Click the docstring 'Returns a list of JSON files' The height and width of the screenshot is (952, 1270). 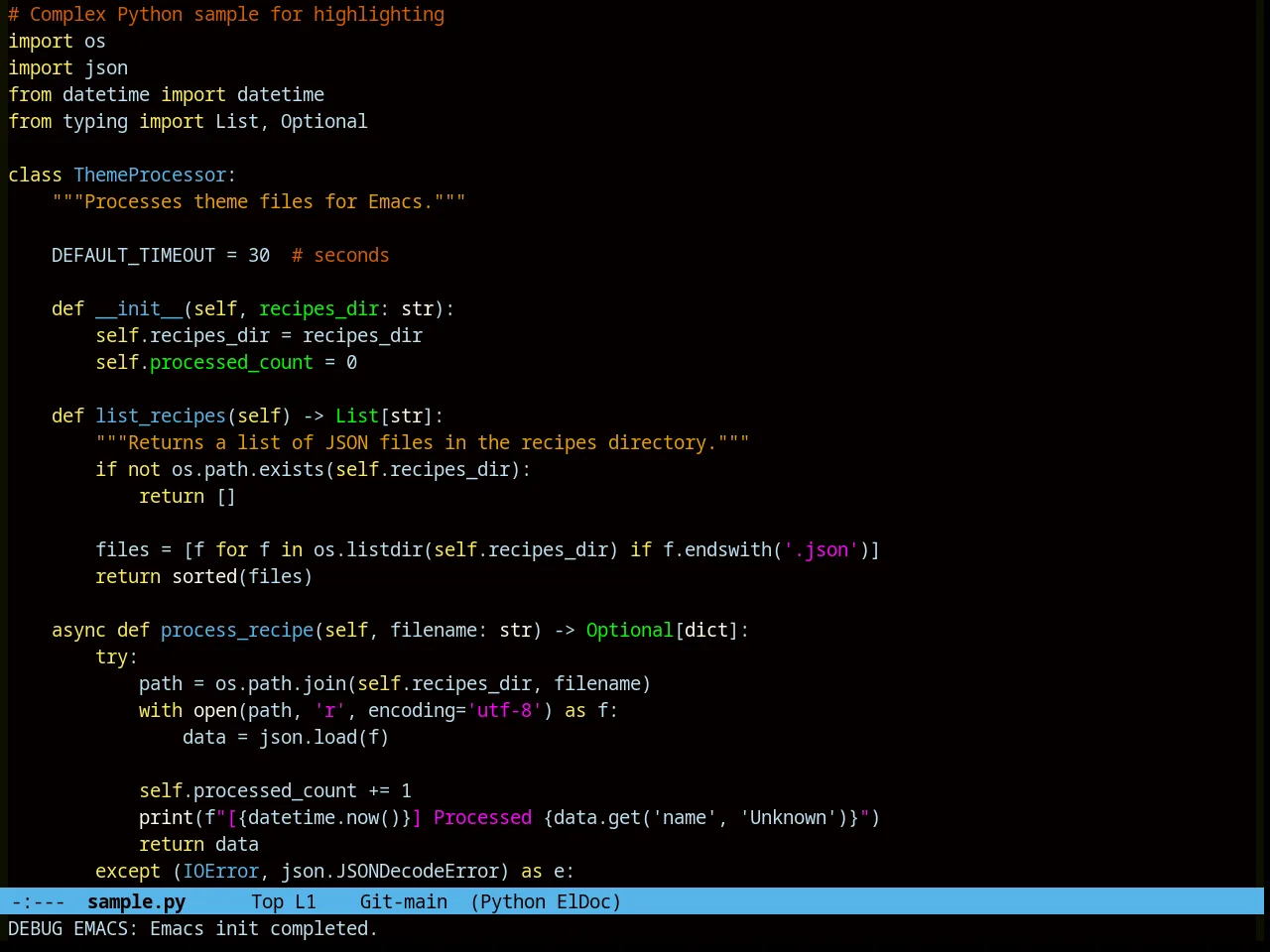[423, 442]
